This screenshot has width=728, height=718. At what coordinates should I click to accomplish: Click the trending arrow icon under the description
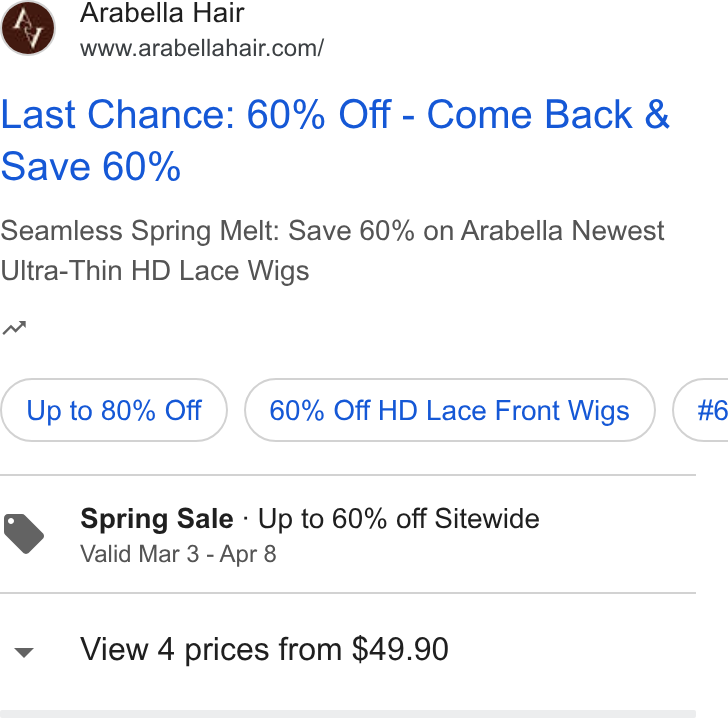coord(14,328)
